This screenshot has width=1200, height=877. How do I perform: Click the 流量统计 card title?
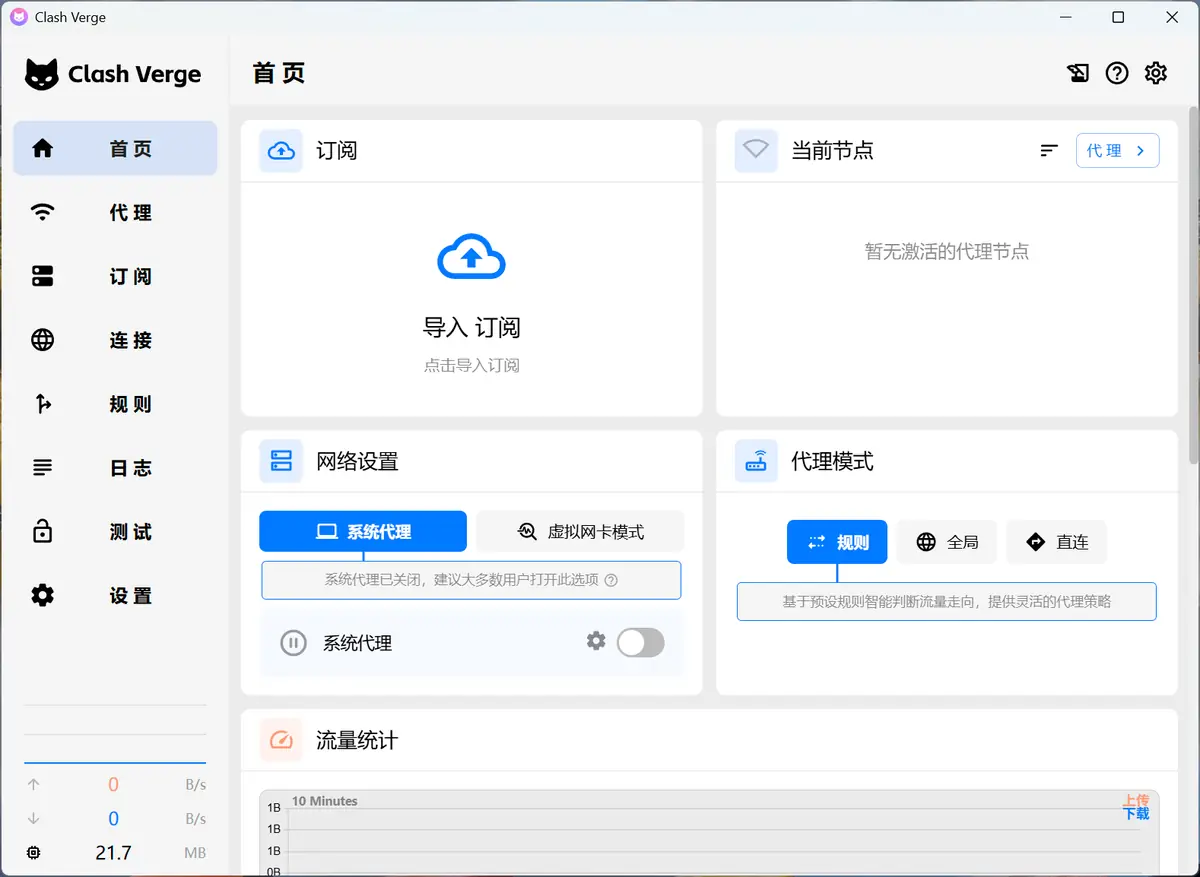point(358,741)
